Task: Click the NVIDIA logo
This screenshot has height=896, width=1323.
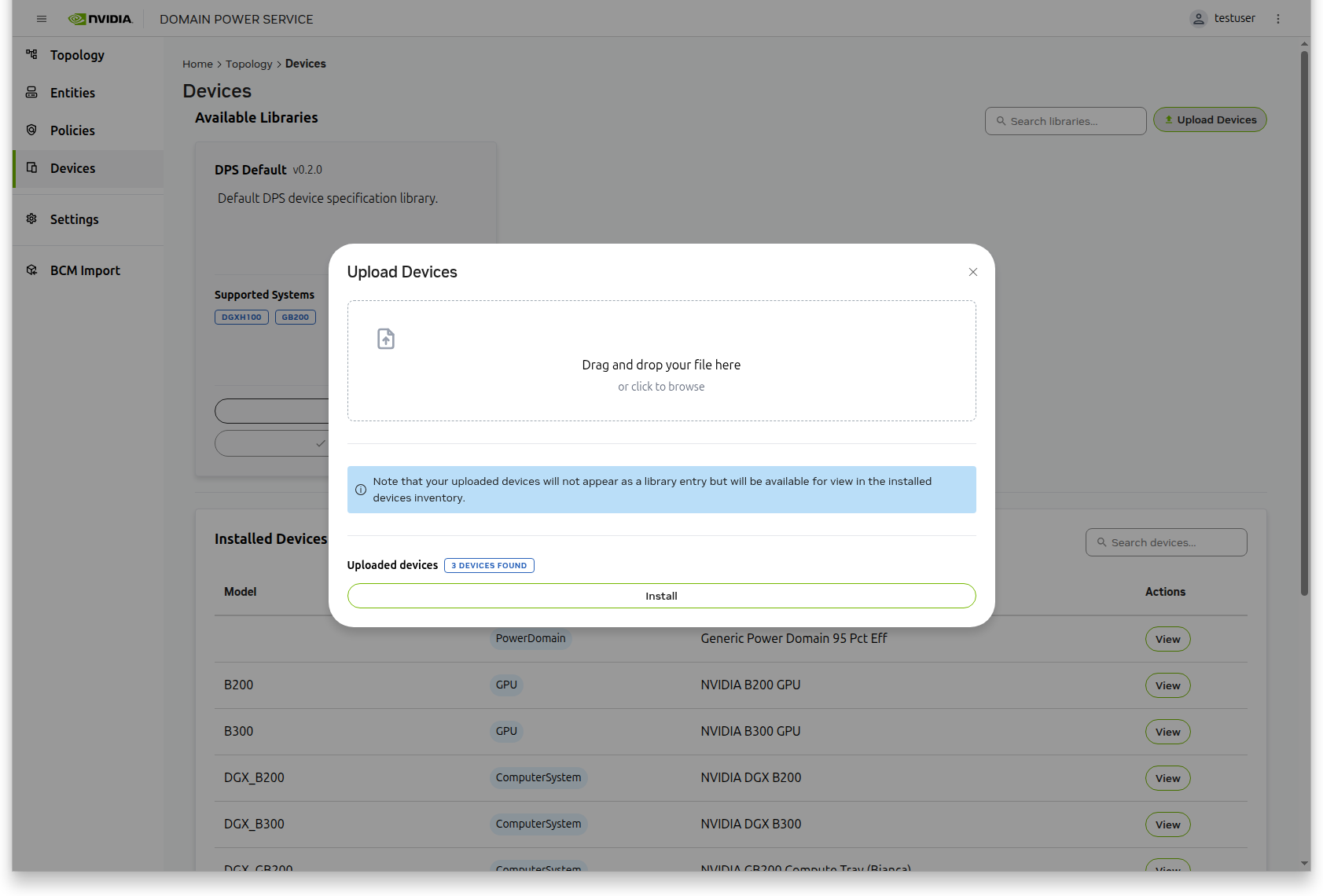Action: point(101,19)
